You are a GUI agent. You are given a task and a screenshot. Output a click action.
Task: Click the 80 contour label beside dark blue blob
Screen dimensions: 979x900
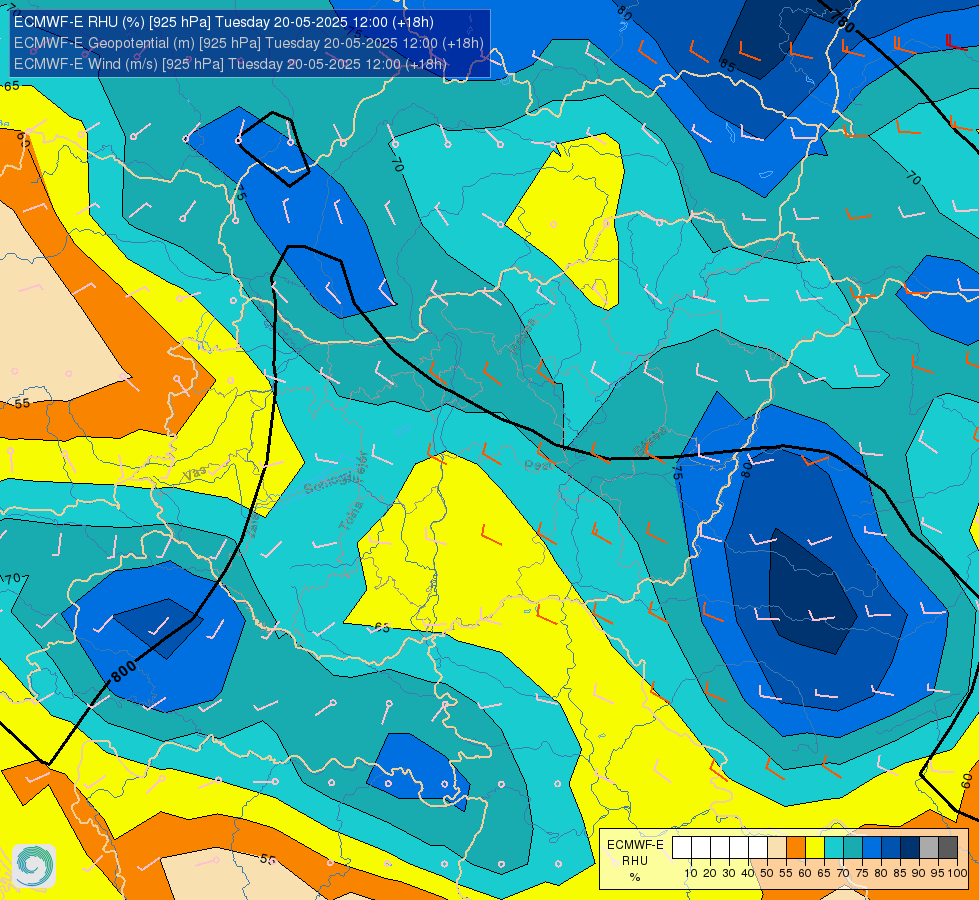pos(747,469)
